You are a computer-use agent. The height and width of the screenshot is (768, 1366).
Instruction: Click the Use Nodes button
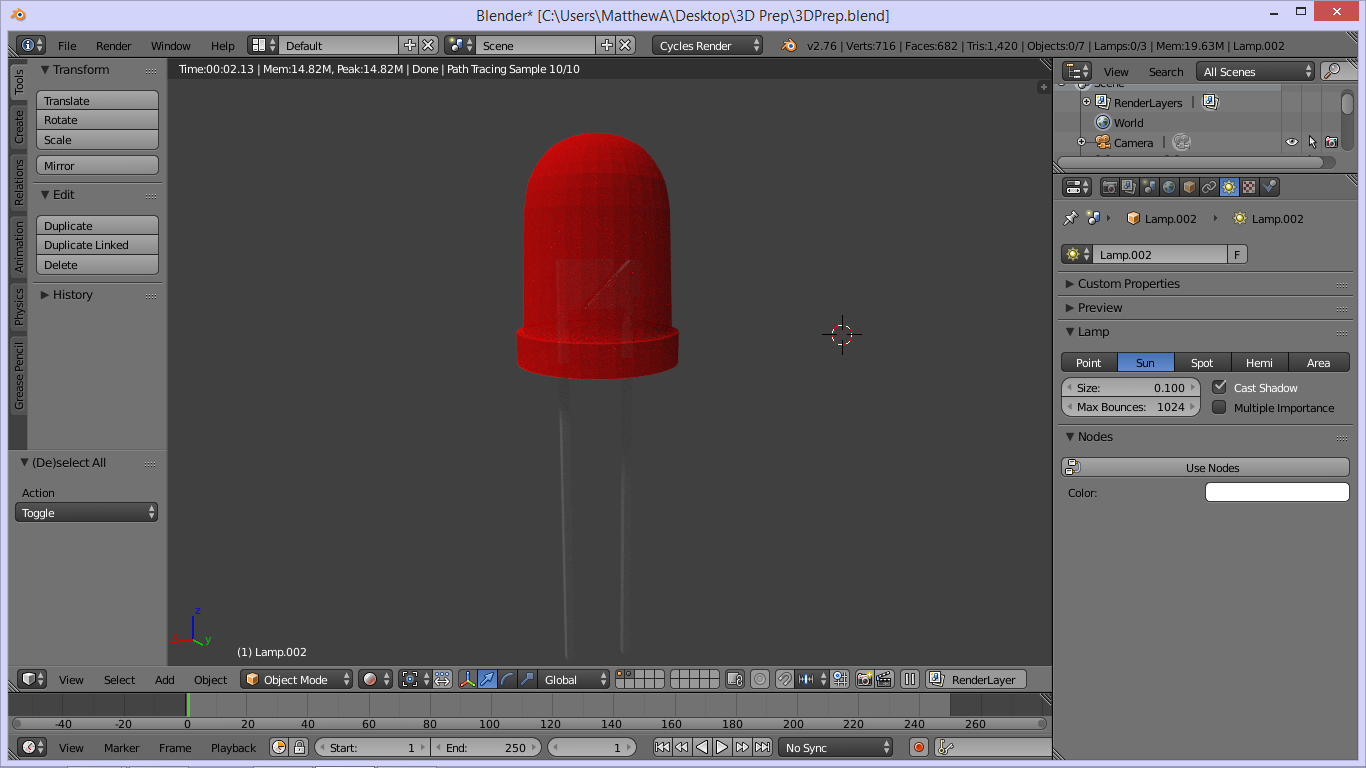tap(1205, 467)
